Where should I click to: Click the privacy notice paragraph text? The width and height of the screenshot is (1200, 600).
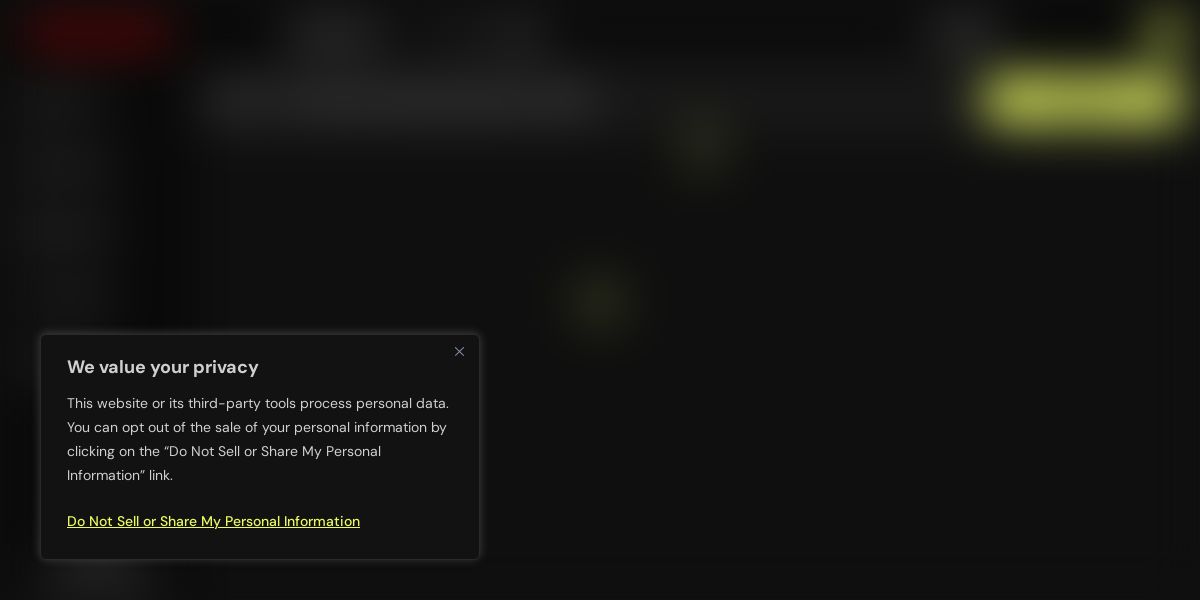tap(258, 439)
